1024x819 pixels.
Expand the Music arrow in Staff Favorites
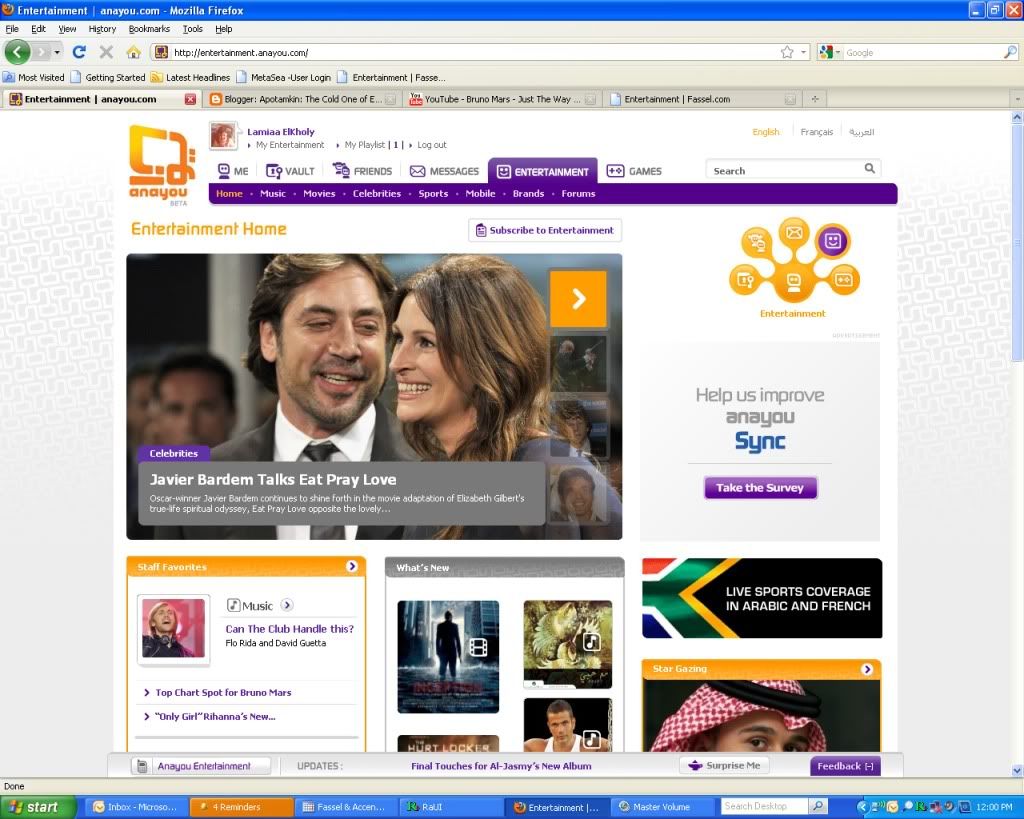coord(287,605)
